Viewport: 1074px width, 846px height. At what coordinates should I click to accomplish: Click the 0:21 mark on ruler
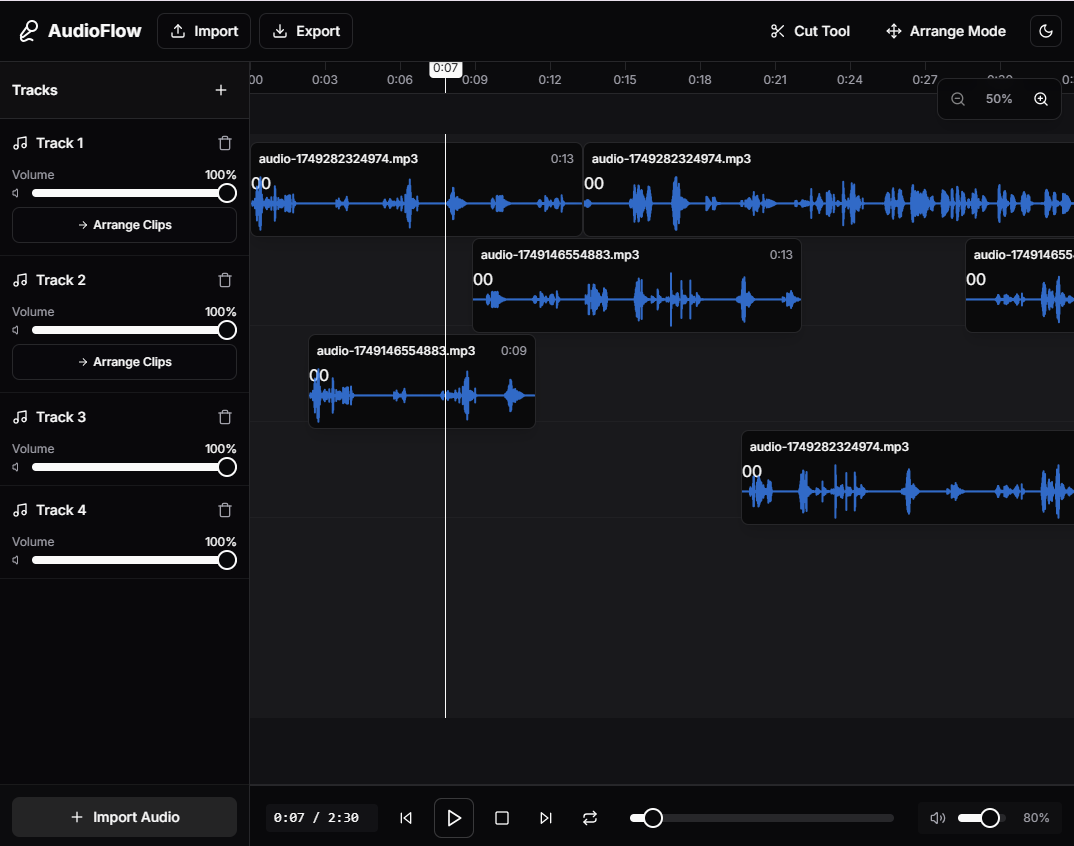click(775, 79)
